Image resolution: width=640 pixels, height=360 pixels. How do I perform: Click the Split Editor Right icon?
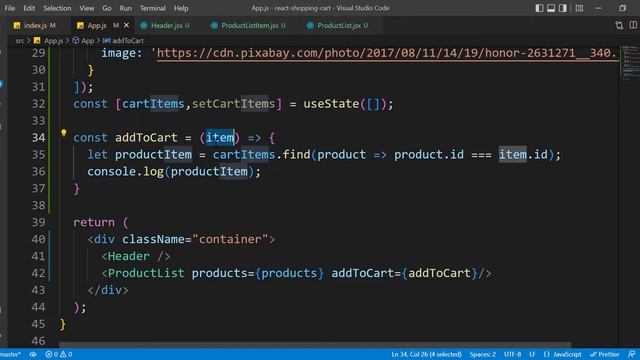click(633, 25)
